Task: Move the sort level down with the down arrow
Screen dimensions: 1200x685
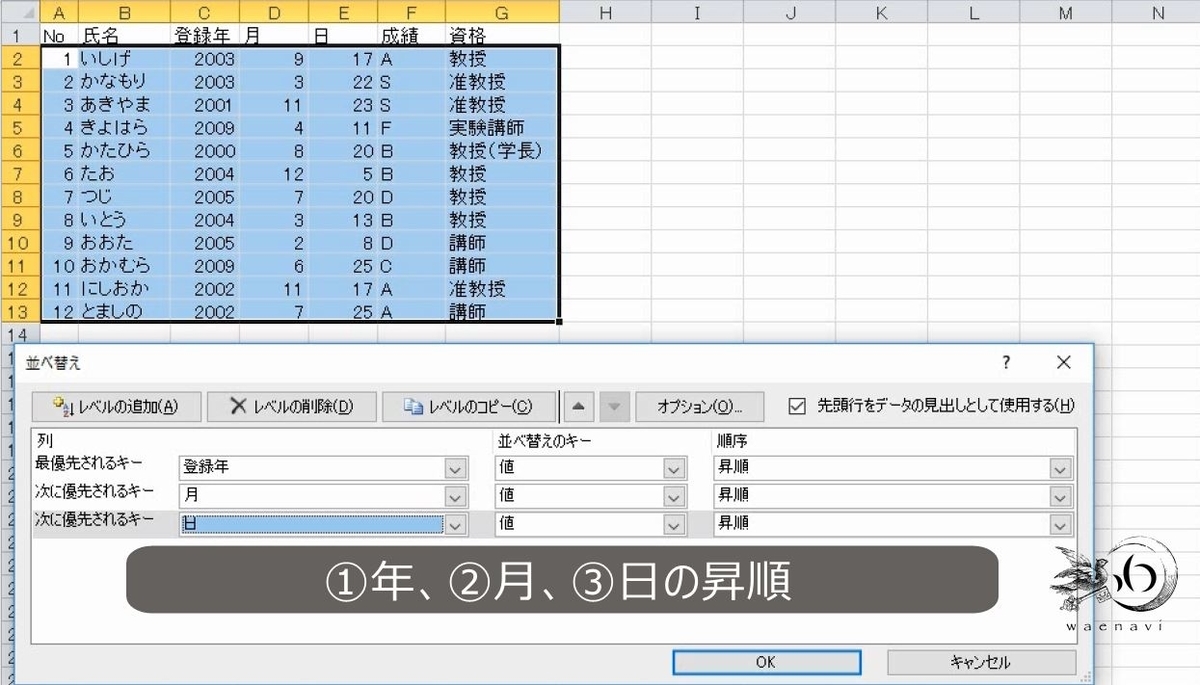Action: coord(615,406)
